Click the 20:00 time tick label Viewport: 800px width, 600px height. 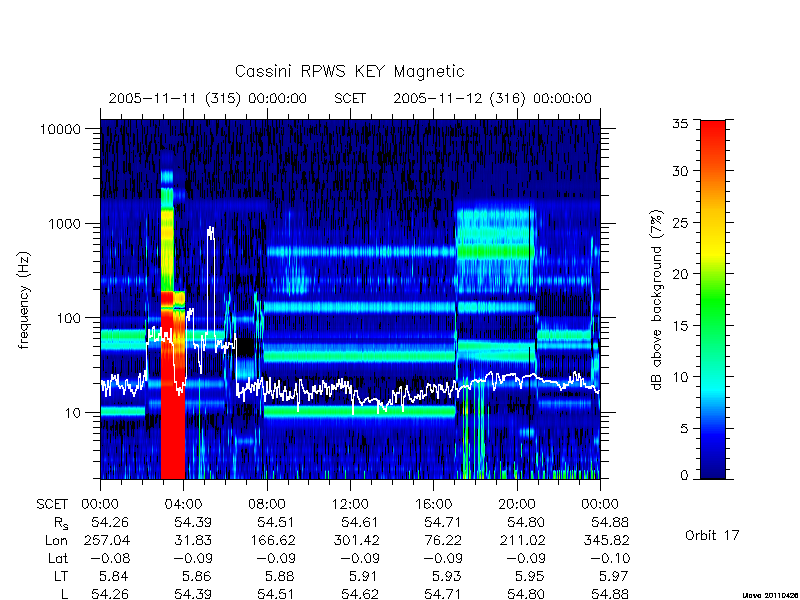517,505
